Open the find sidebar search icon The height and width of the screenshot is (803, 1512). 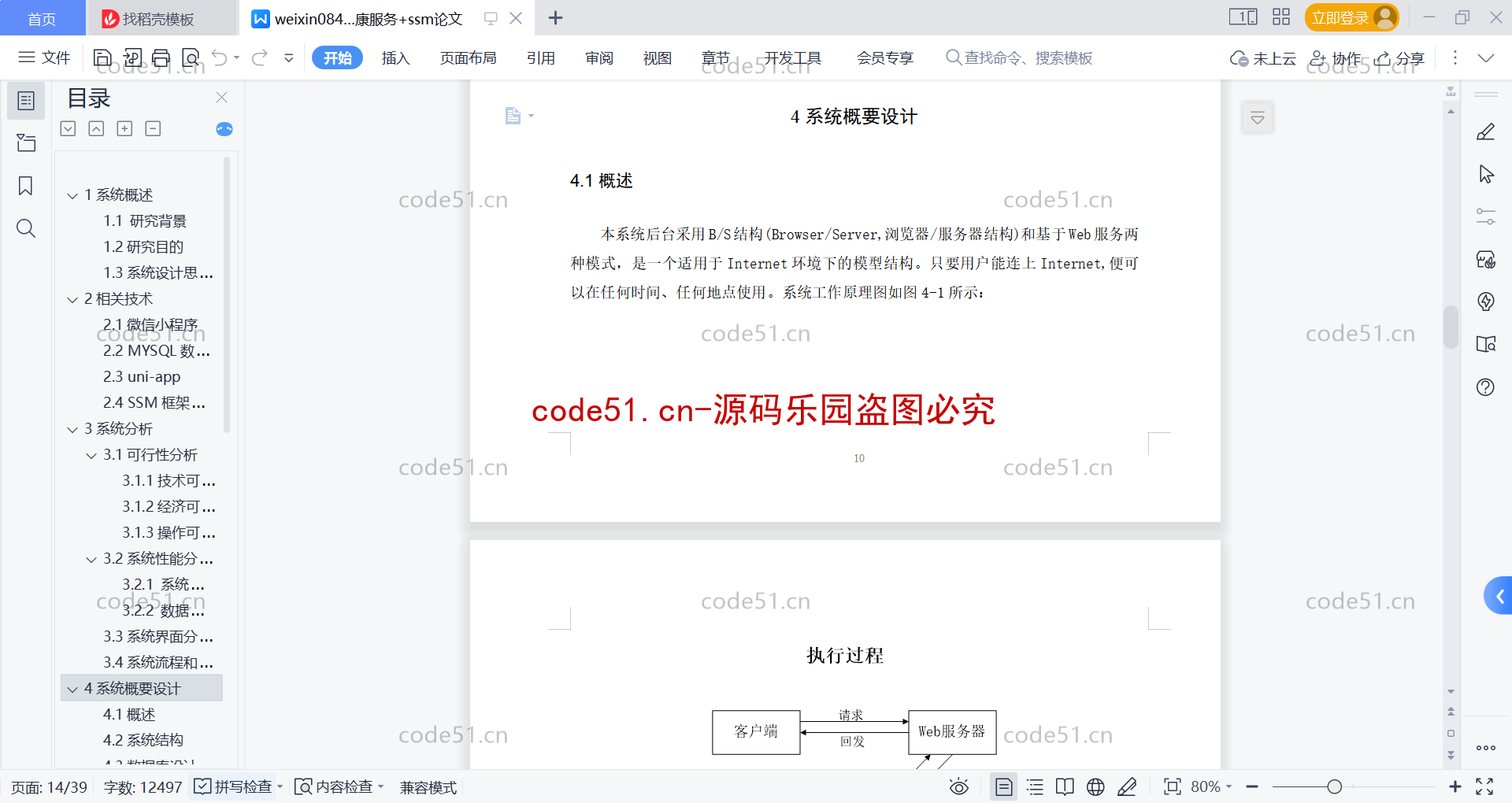click(26, 228)
